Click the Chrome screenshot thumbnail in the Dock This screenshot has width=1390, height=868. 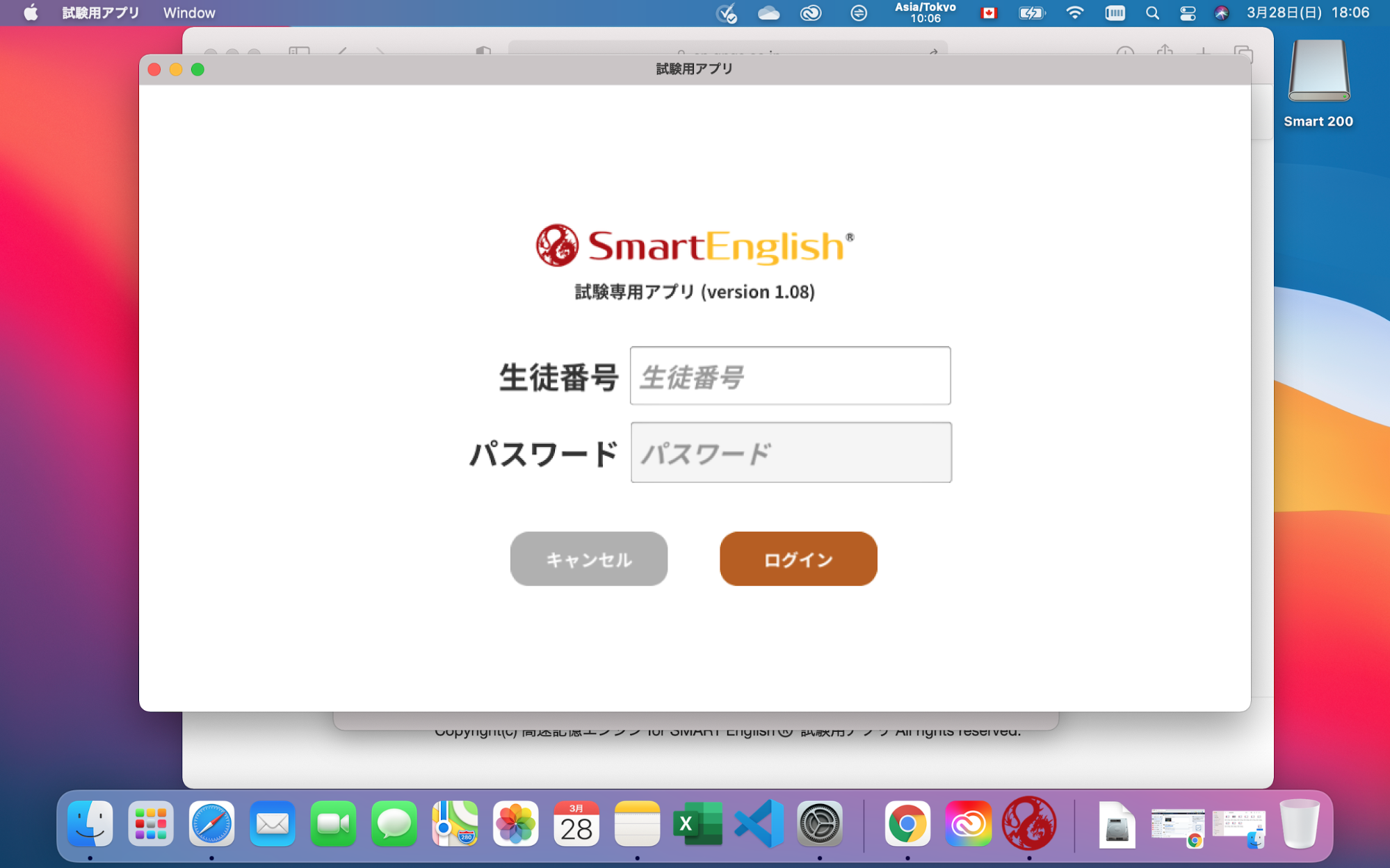(x=1177, y=826)
